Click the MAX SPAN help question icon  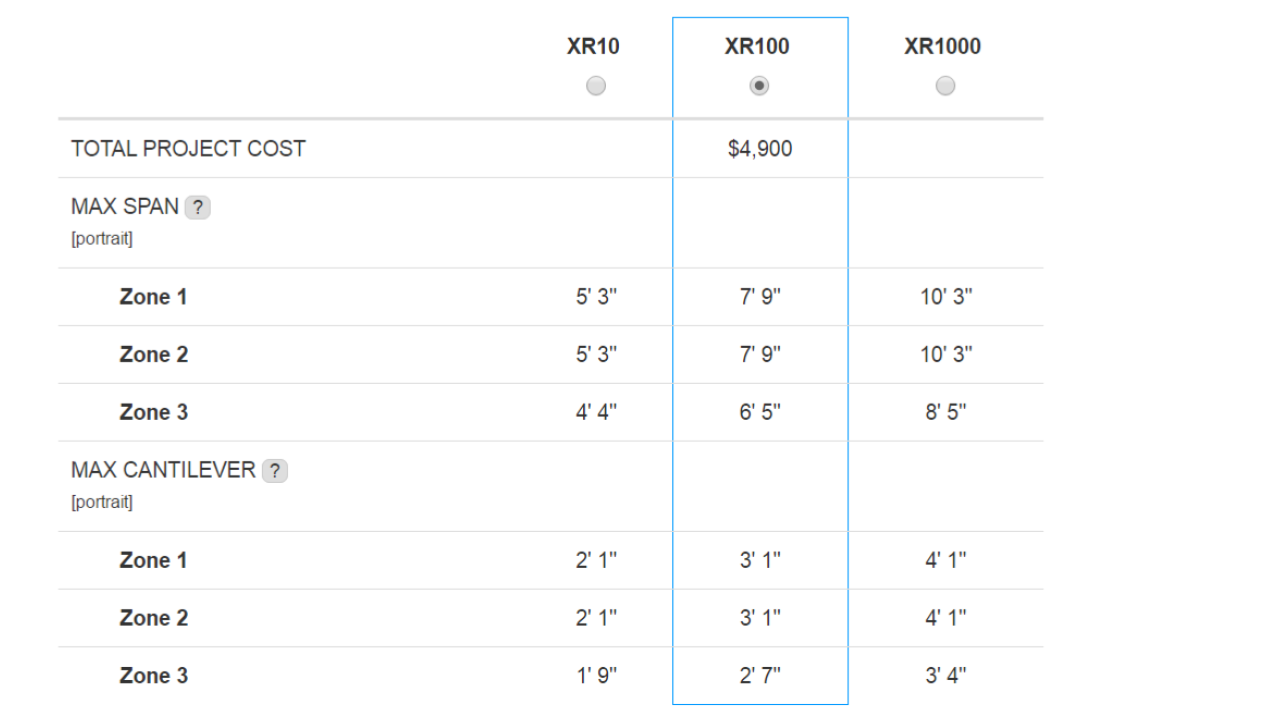click(x=198, y=208)
